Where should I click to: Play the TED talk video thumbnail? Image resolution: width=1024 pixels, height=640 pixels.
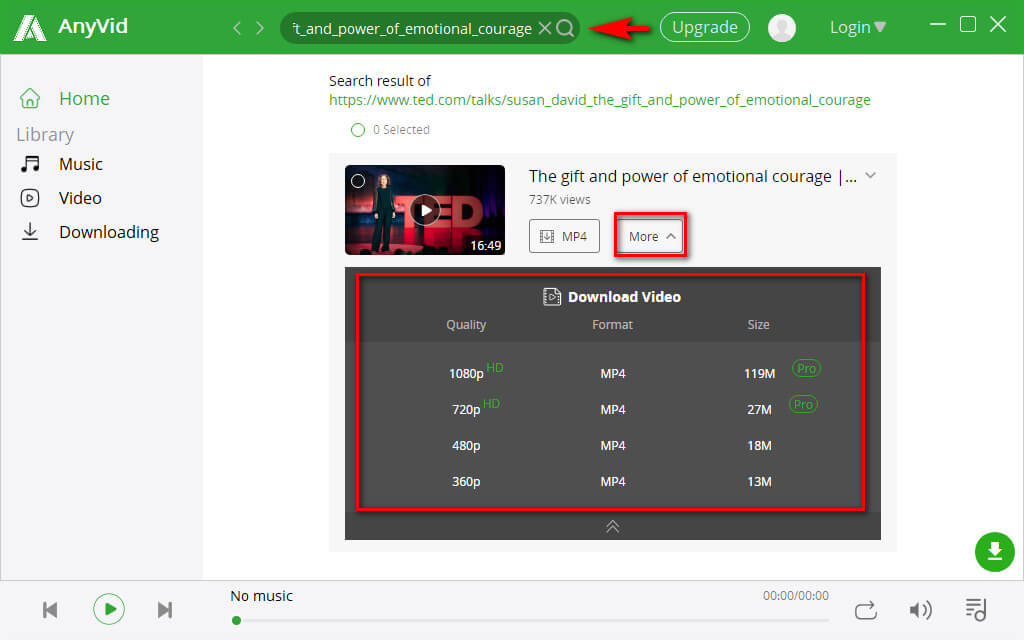pyautogui.click(x=425, y=210)
